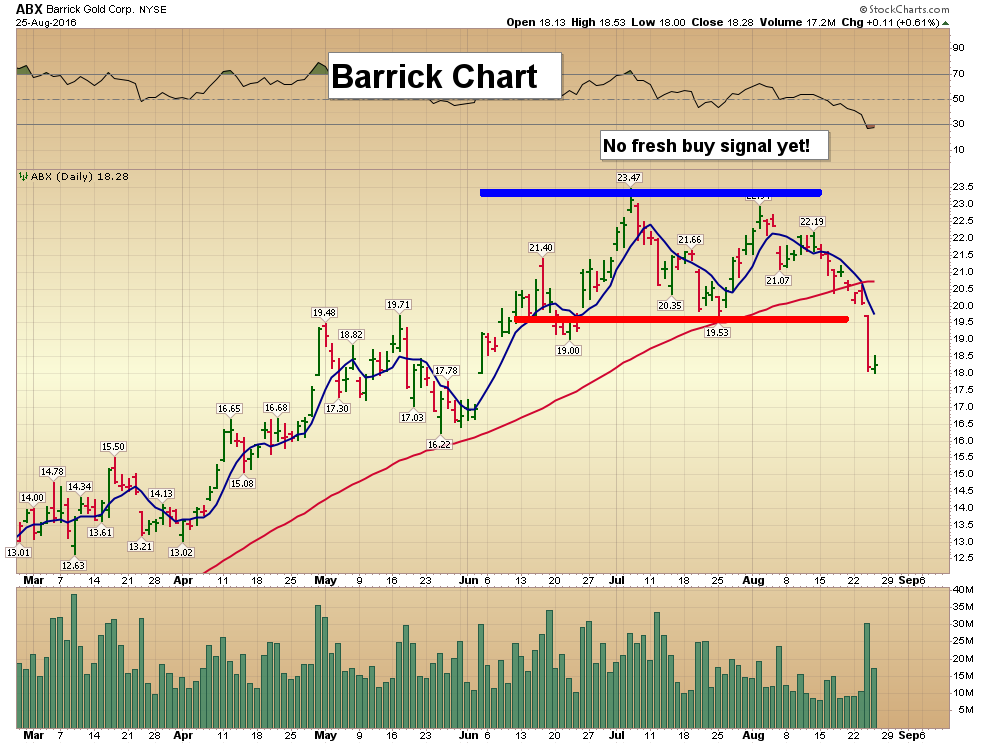Click the red support line near 19.5
Image resolution: width=990 pixels, height=744 pixels.
[682, 320]
